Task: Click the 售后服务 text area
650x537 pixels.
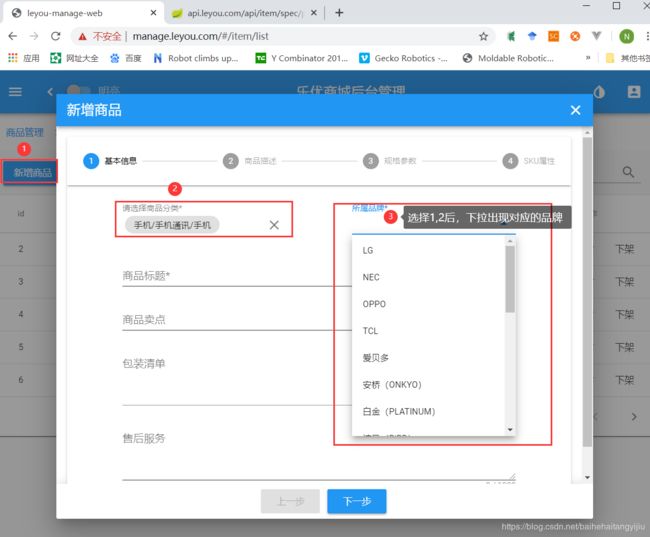Action: pos(319,454)
